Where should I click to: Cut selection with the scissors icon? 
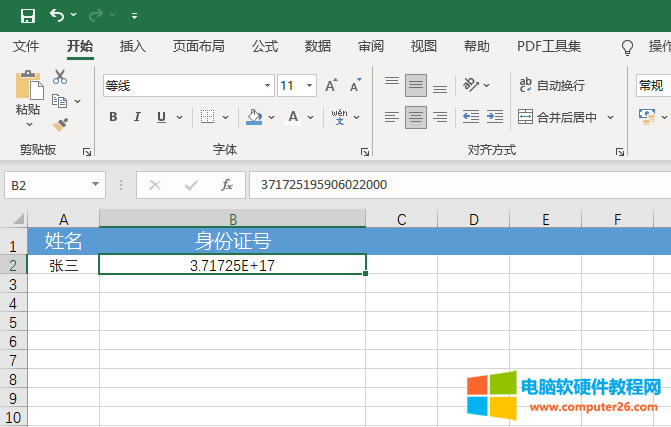pyautogui.click(x=60, y=77)
